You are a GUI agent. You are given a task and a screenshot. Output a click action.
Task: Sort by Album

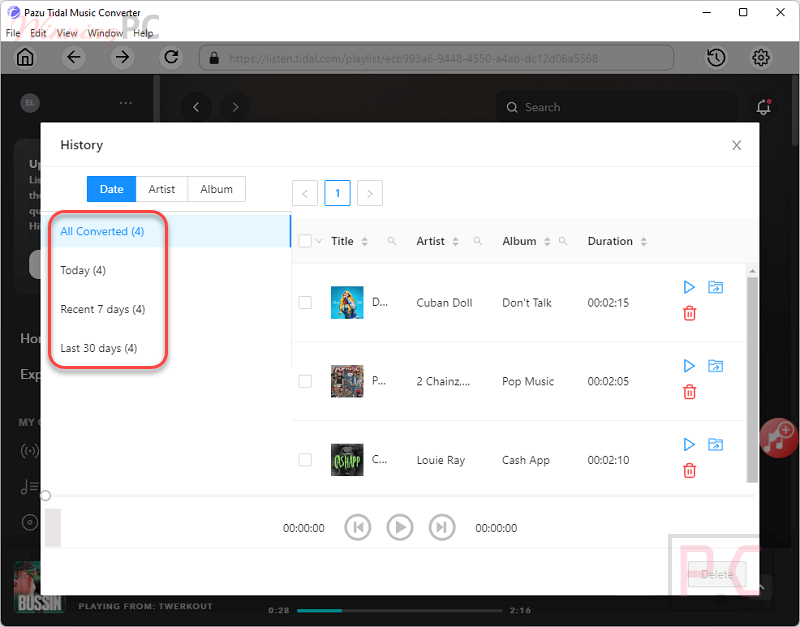click(x=546, y=241)
